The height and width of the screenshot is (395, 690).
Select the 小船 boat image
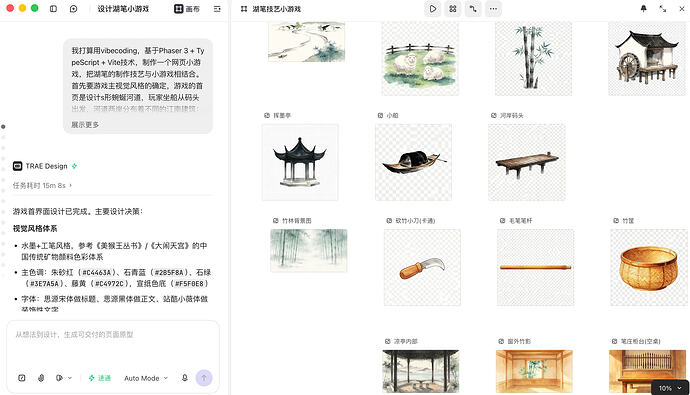point(413,162)
